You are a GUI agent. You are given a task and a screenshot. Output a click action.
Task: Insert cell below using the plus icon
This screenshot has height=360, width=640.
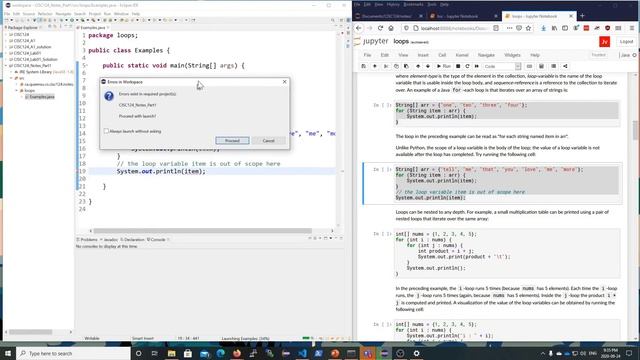(x=375, y=66)
